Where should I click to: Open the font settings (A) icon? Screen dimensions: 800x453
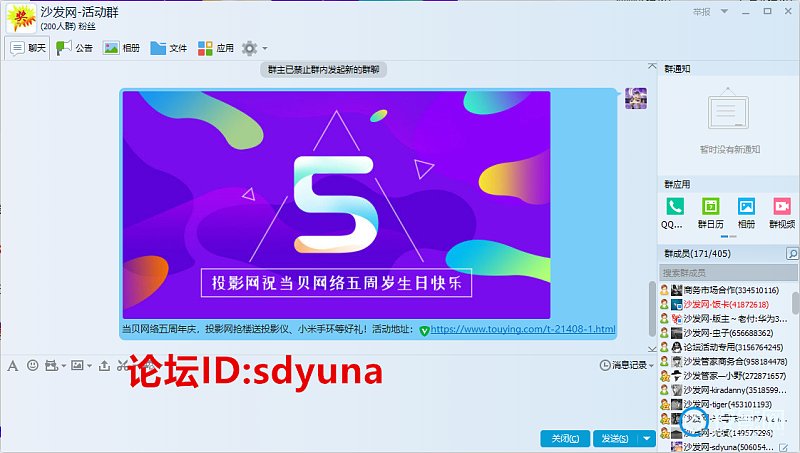point(13,365)
